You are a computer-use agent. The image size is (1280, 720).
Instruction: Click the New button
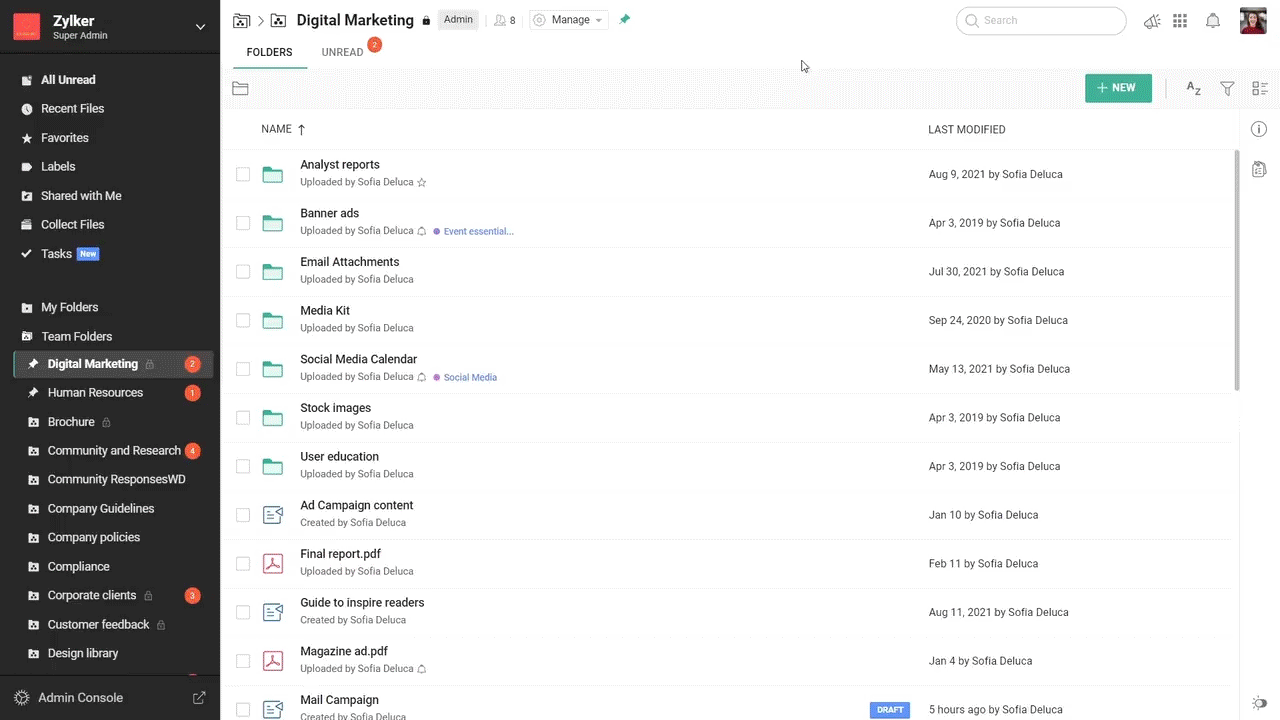click(1118, 88)
